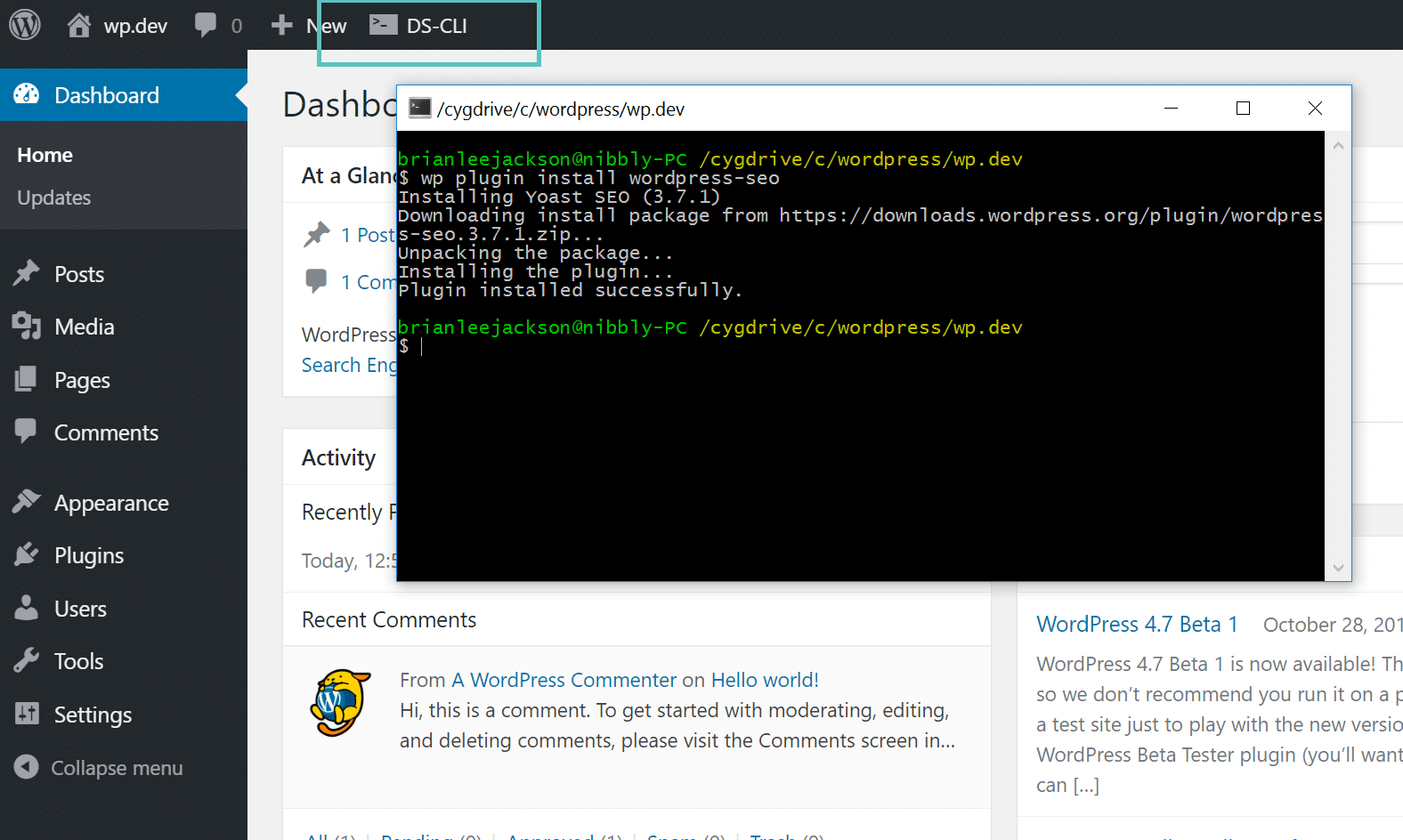Click A WordPress Commenter author link
Image resolution: width=1403 pixels, height=840 pixels.
click(564, 680)
